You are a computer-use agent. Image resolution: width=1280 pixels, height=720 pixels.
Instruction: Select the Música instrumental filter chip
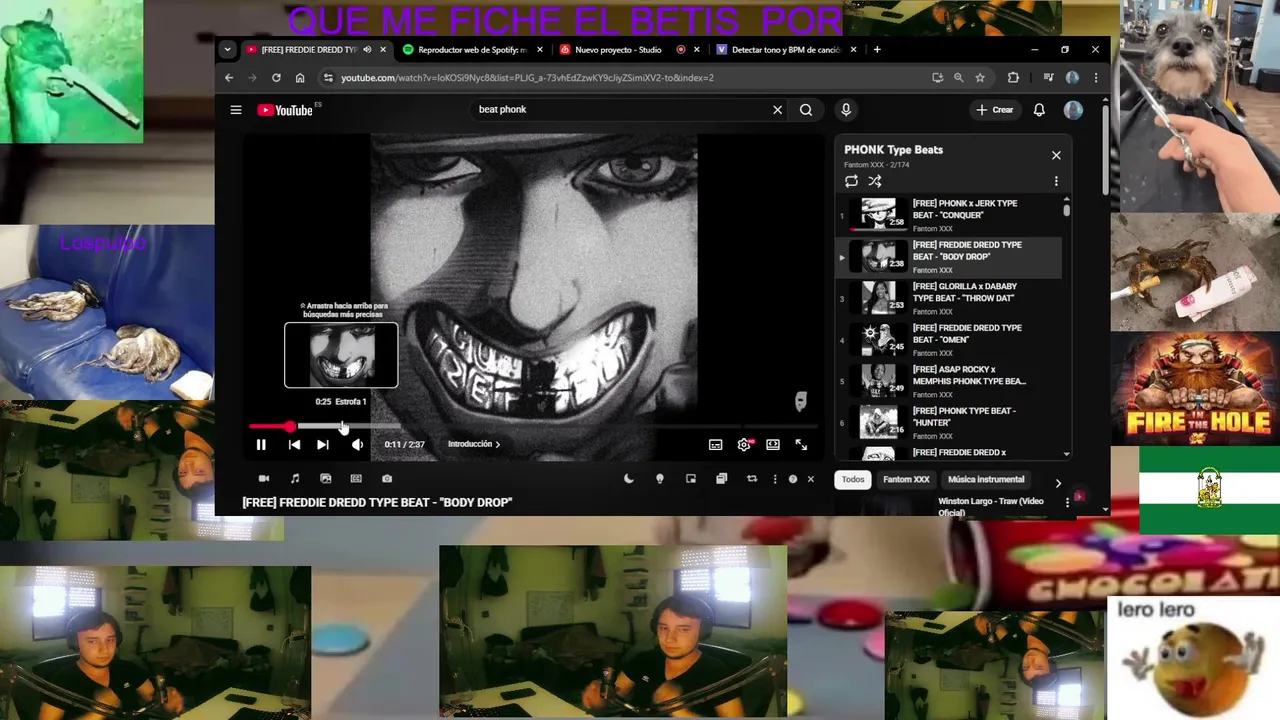(986, 479)
